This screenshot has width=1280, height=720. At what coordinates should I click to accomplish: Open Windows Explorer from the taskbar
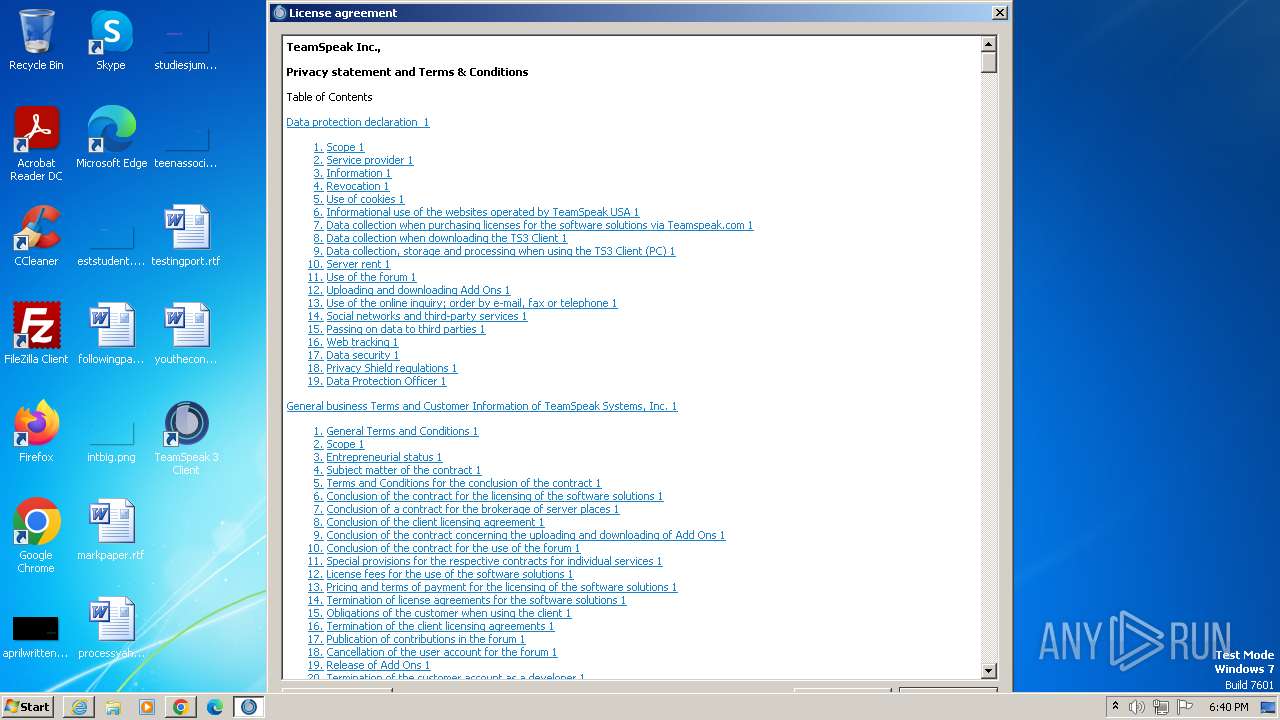click(113, 707)
